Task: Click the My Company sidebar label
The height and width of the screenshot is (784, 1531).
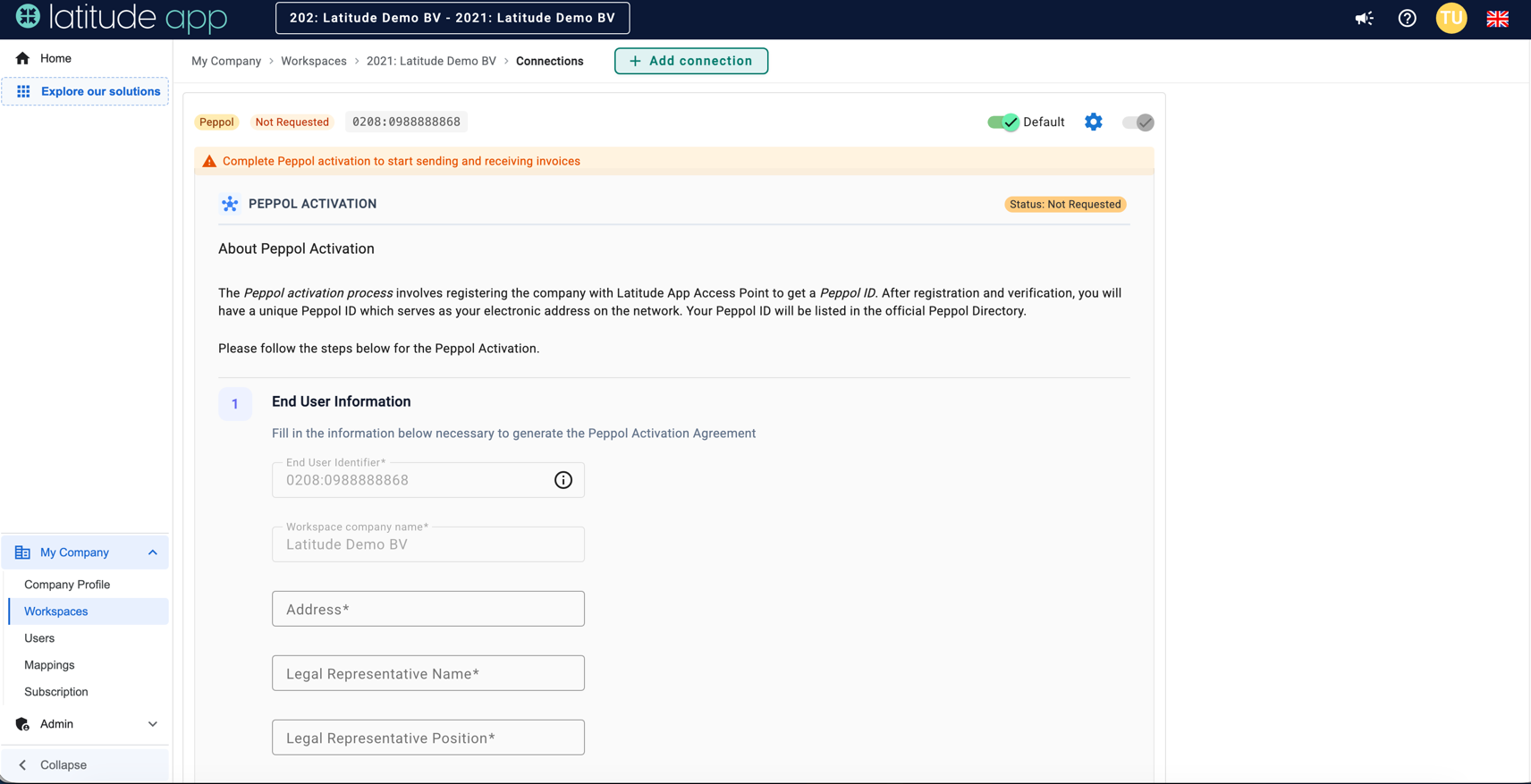Action: (x=74, y=552)
